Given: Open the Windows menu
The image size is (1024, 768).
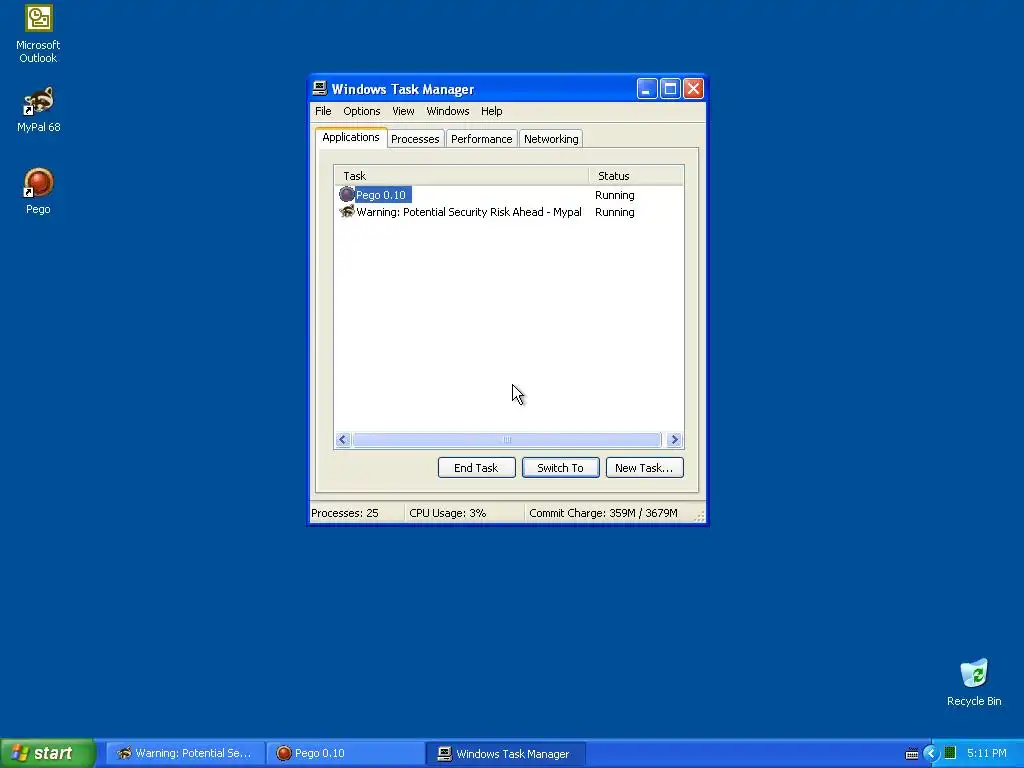Looking at the screenshot, I should (447, 111).
